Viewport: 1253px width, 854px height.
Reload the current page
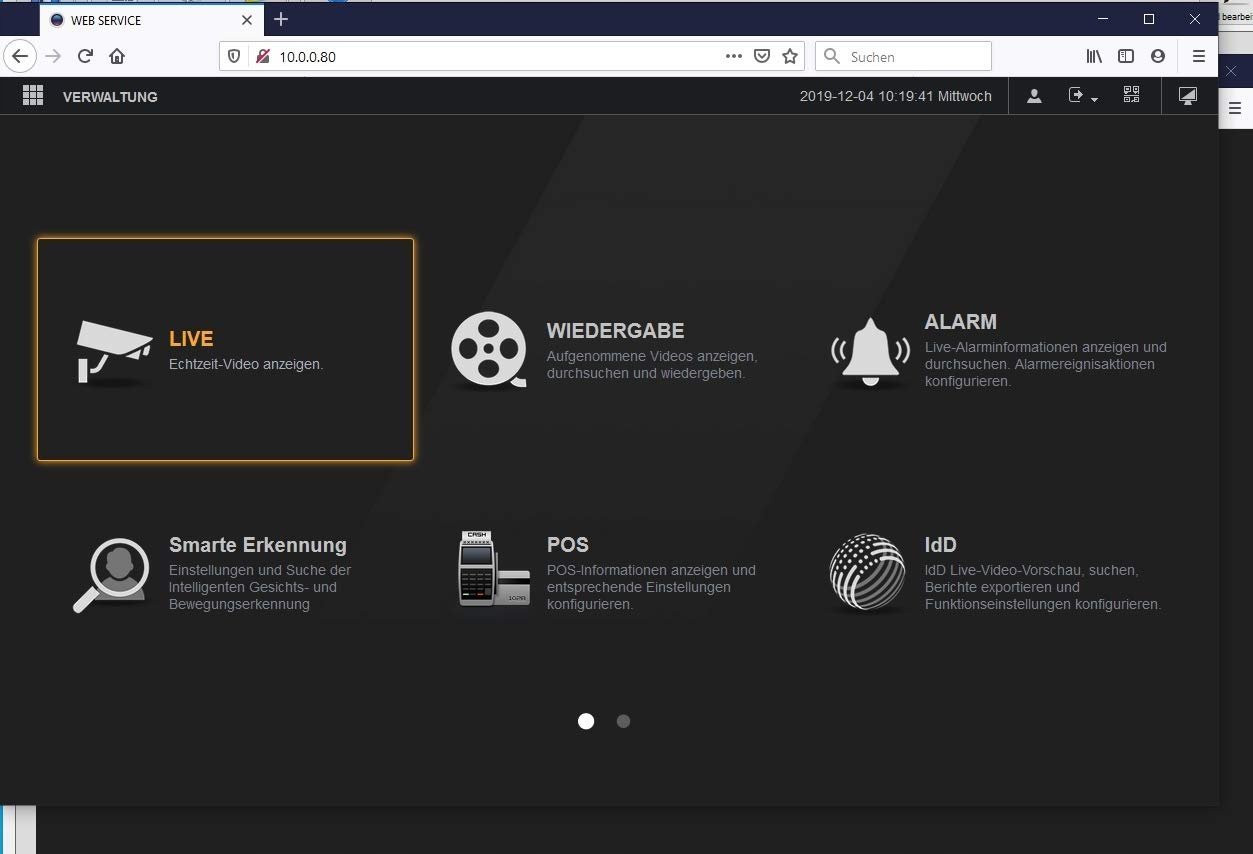85,57
